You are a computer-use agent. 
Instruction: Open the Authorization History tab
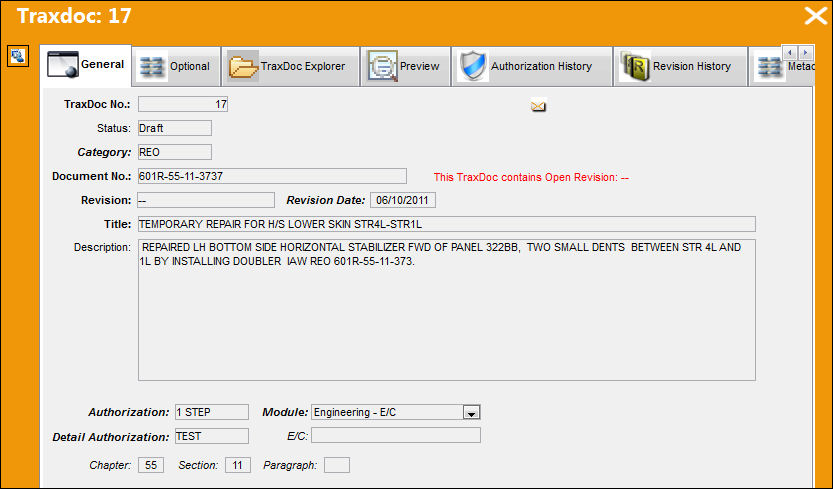(532, 66)
